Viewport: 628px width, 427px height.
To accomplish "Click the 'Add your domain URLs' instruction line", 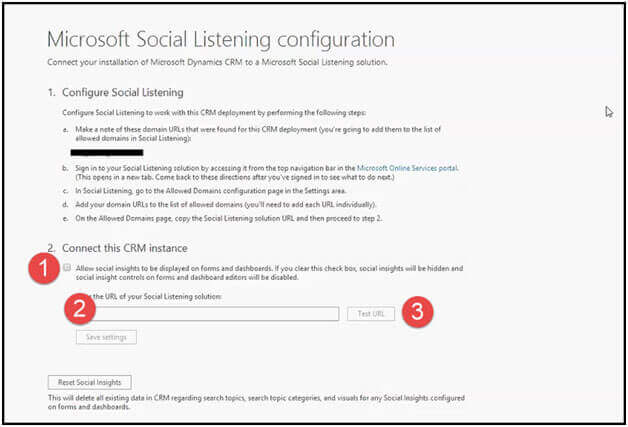I will (226, 205).
